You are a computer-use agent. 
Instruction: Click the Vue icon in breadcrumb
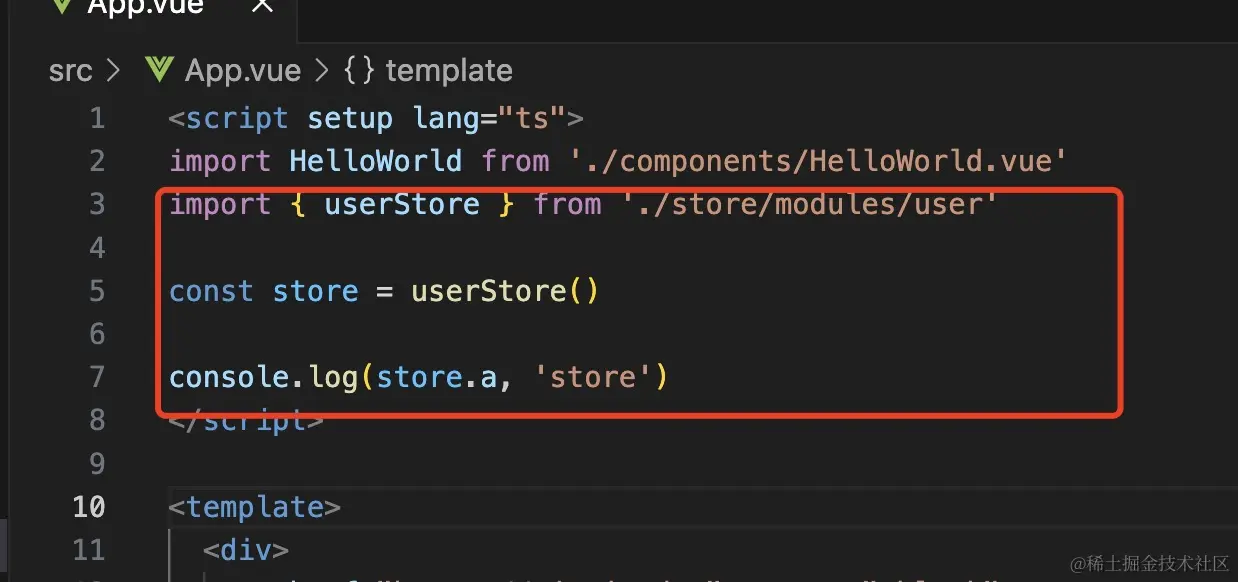click(x=159, y=70)
